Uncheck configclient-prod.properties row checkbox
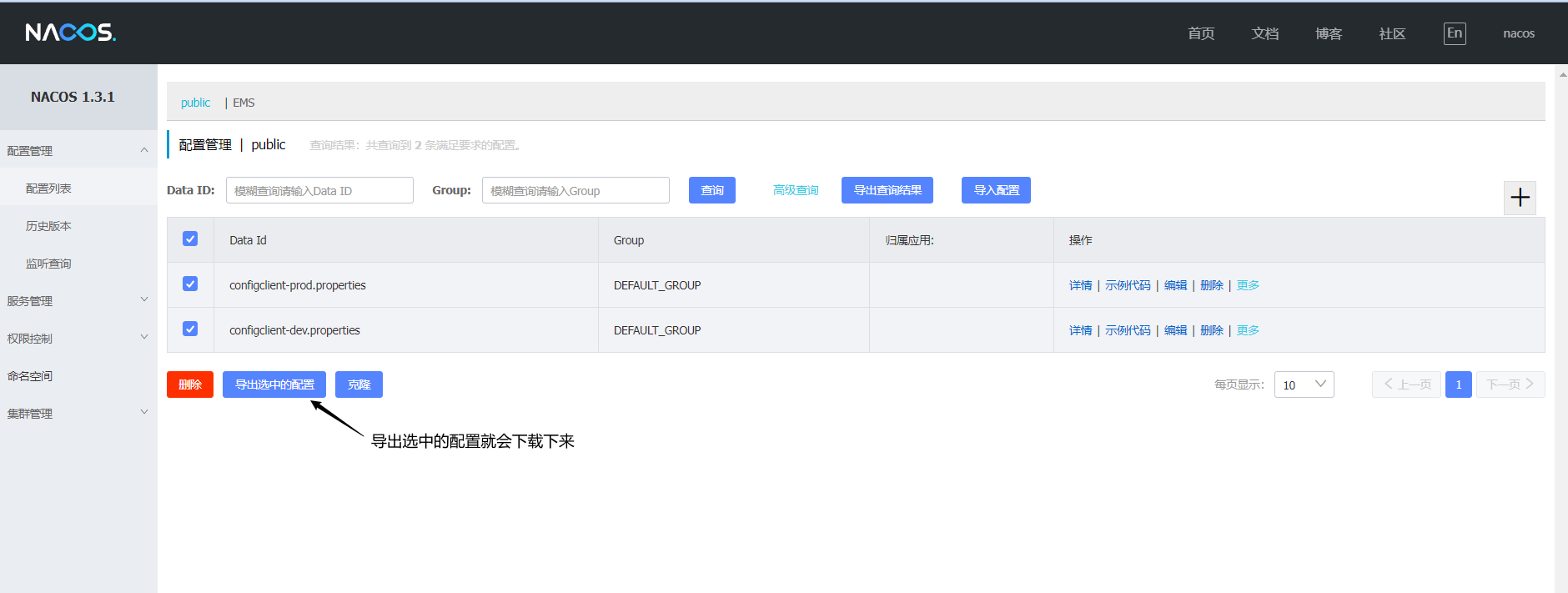This screenshot has height=593, width=1568. pyautogui.click(x=190, y=284)
